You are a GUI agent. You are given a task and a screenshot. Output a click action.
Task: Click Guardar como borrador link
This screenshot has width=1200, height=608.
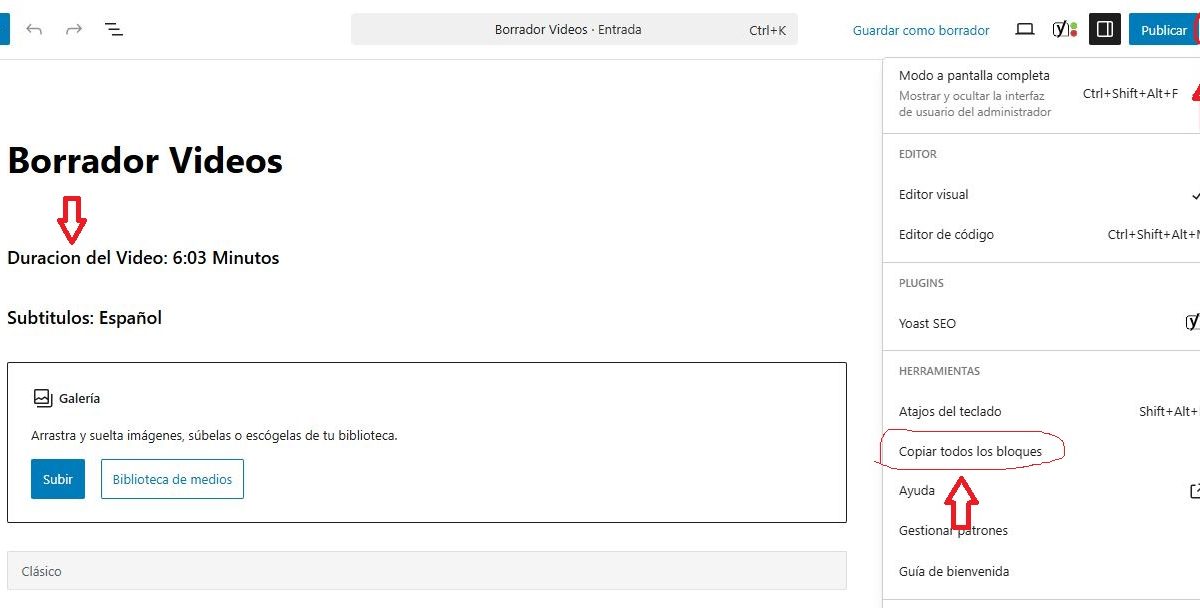coord(921,30)
